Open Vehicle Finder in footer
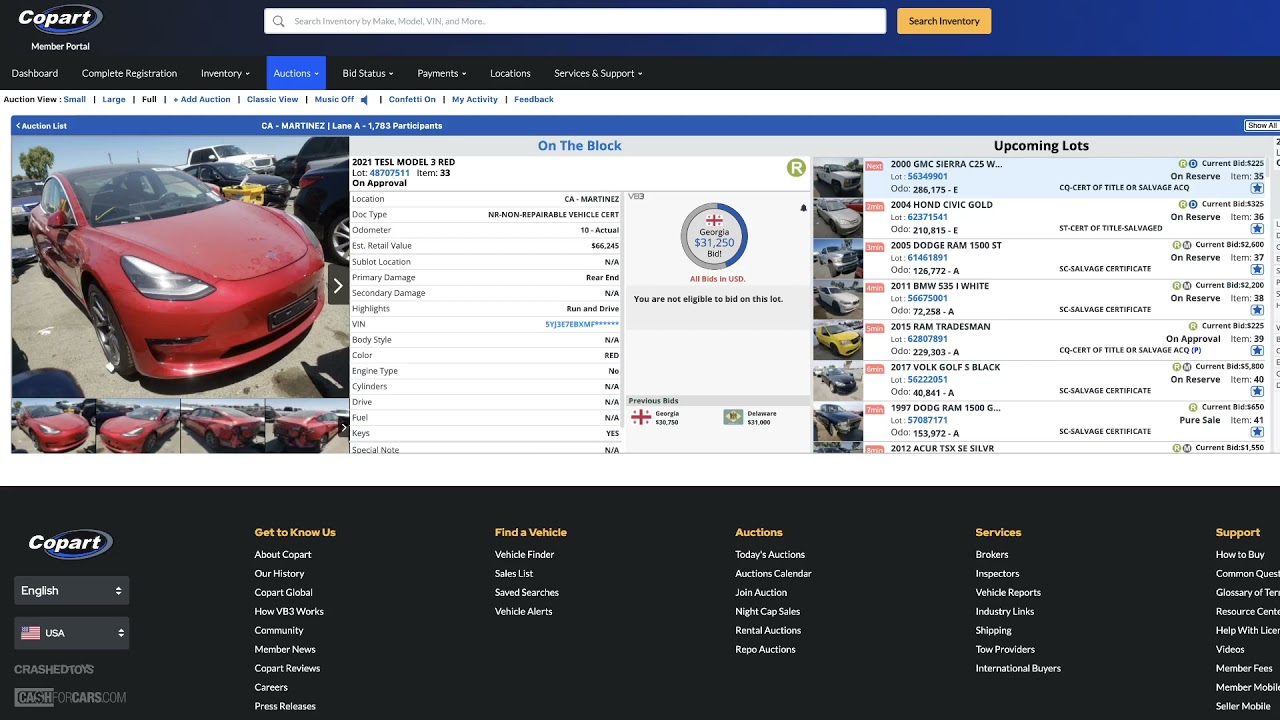 tap(524, 554)
